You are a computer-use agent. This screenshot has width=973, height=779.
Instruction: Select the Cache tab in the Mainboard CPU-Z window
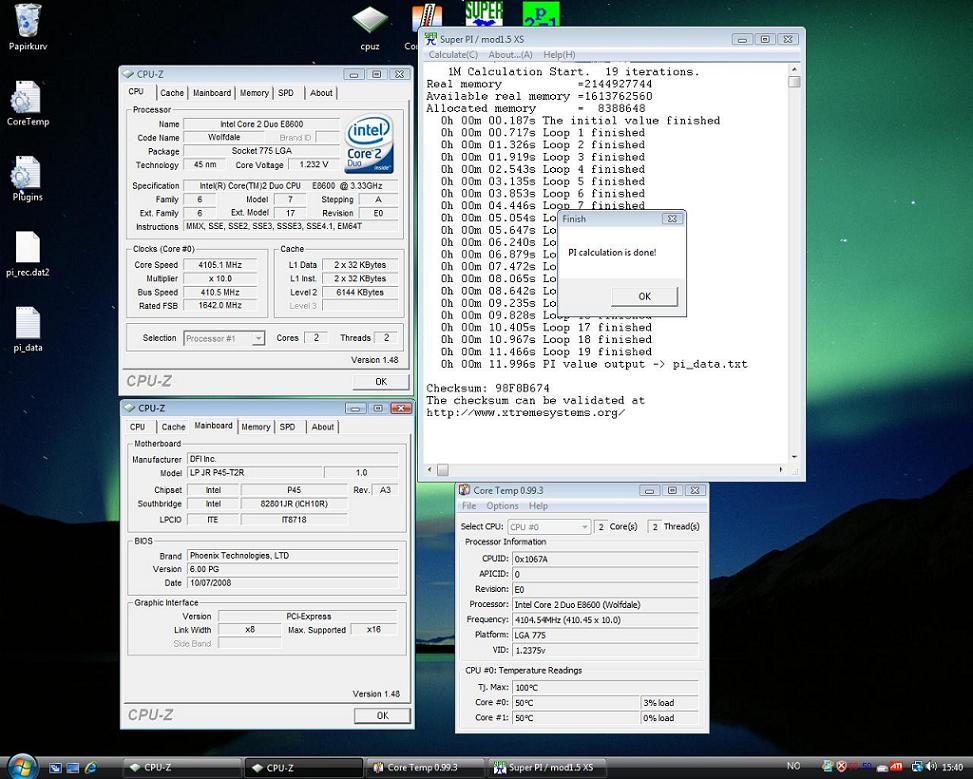click(173, 426)
